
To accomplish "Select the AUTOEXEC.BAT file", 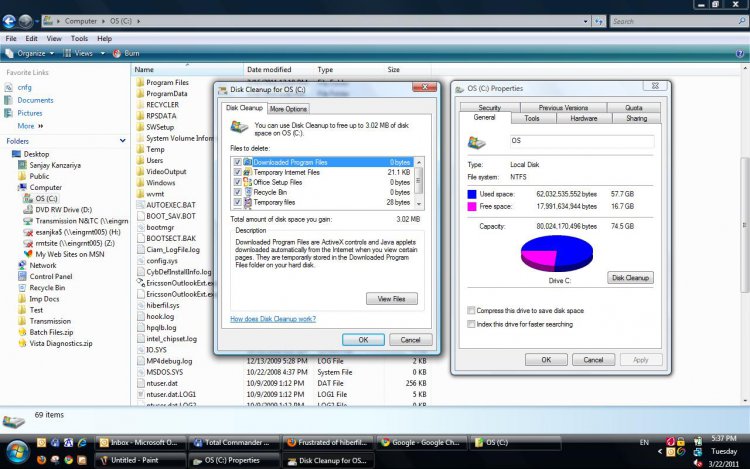I will pos(171,205).
